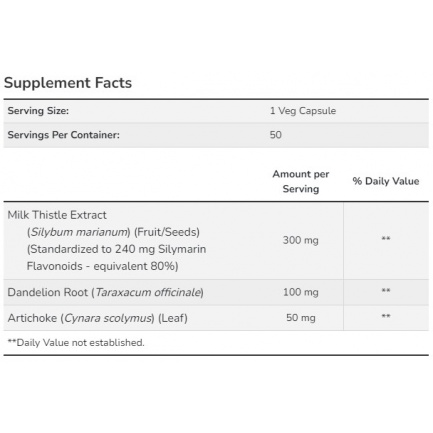This screenshot has height=433, width=433.
Task: Click the servings count 50
Action: (275, 135)
